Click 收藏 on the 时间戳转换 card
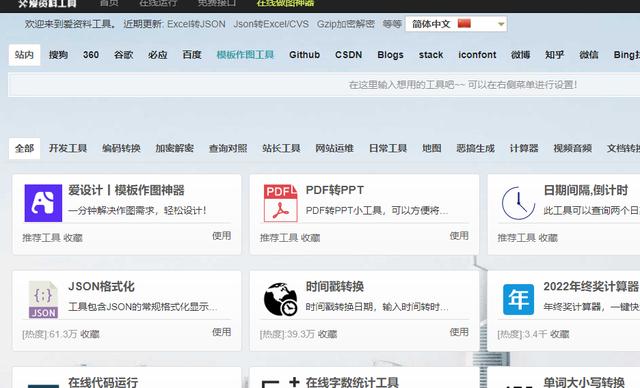This screenshot has height=388, width=640. pyautogui.click(x=328, y=335)
